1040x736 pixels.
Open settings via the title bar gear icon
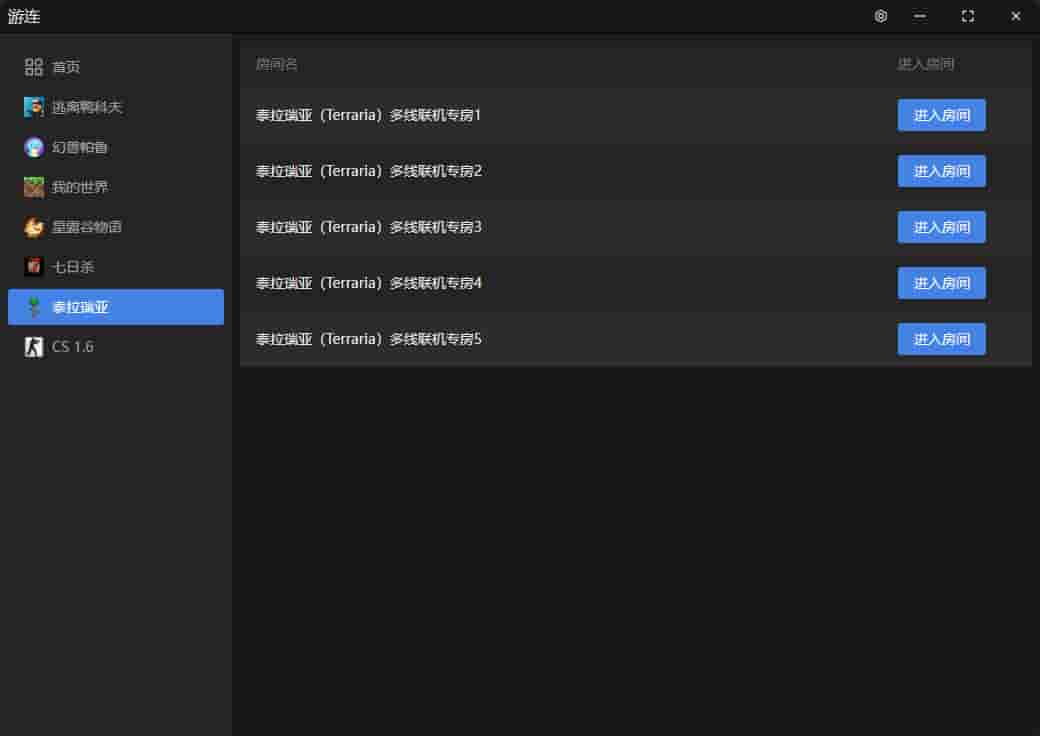(x=881, y=16)
